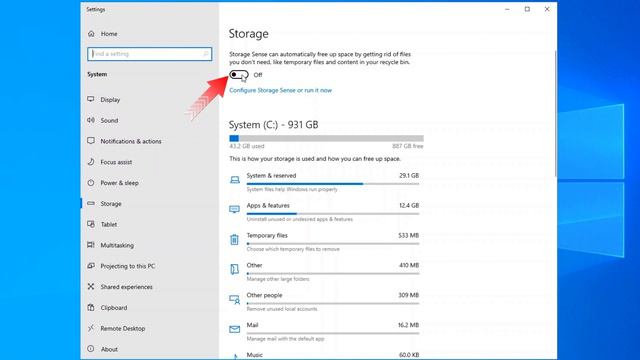Screen dimensions: 640x360
Task: Click the search magnifier icon
Action: 206,54
